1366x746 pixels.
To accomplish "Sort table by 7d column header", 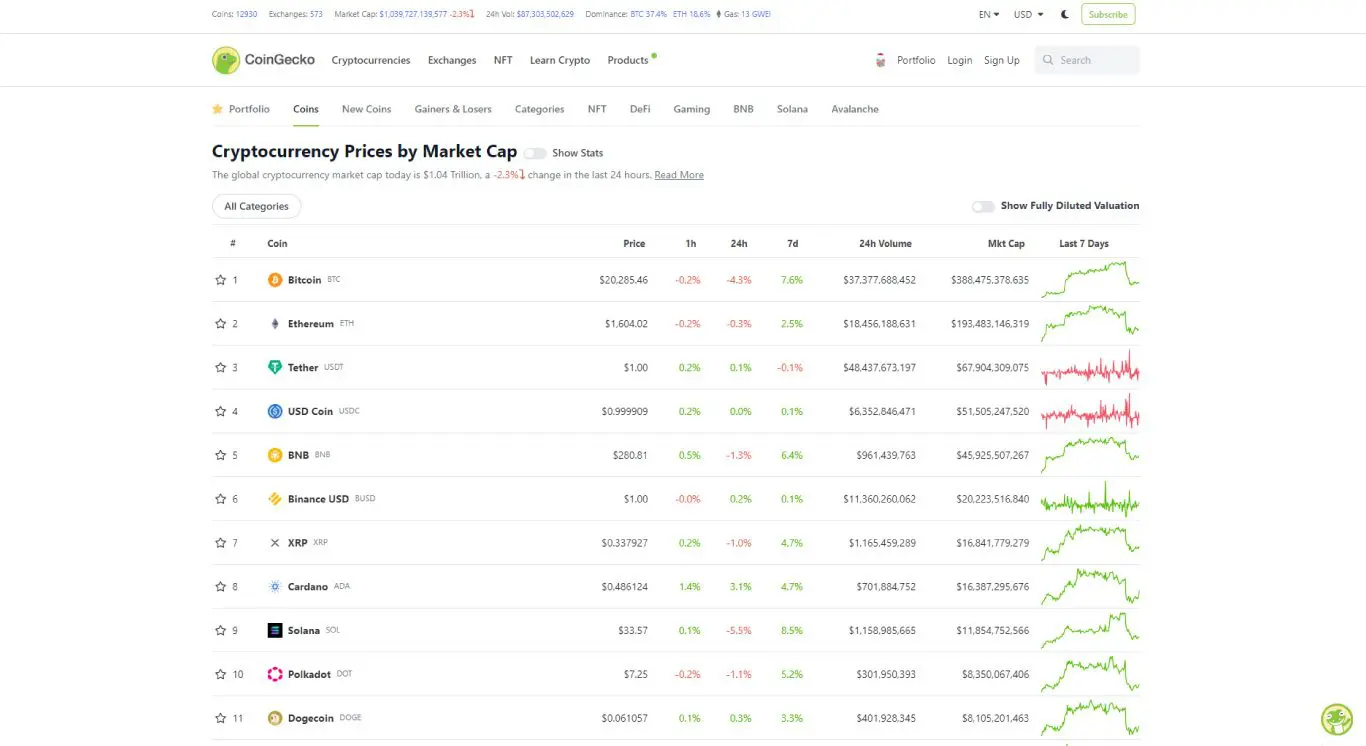I will (793, 244).
